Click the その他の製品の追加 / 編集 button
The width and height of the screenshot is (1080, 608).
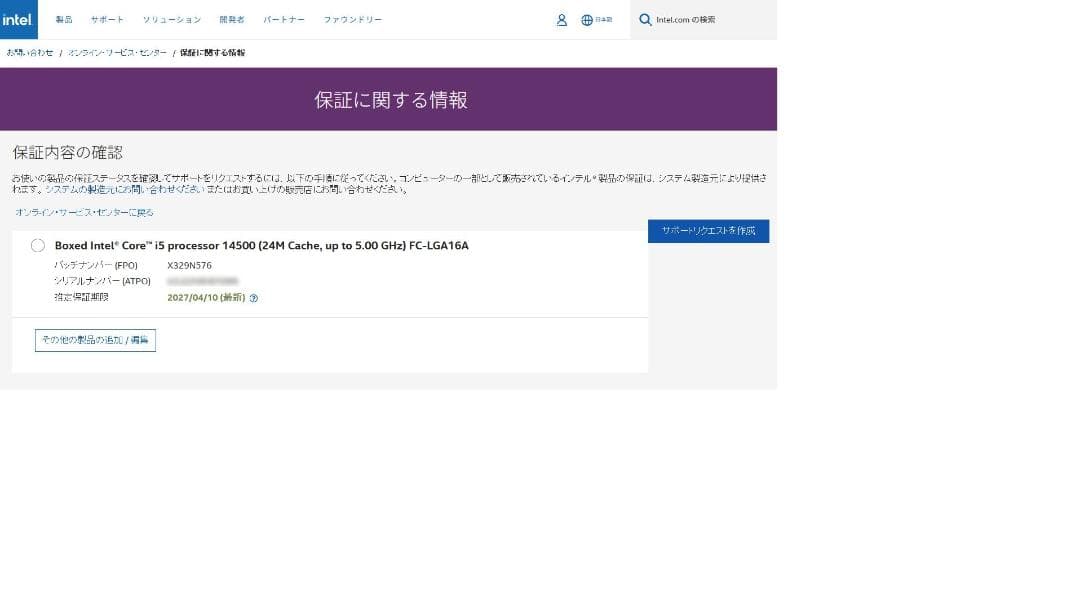(x=95, y=341)
